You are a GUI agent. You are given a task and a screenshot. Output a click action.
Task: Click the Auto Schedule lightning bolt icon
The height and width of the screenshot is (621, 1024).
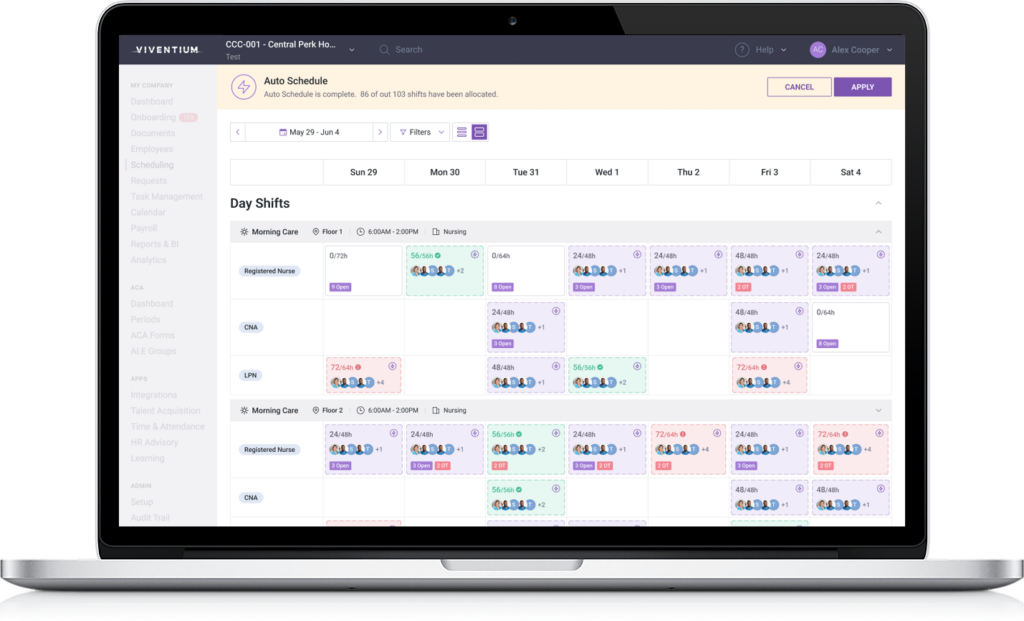(243, 87)
